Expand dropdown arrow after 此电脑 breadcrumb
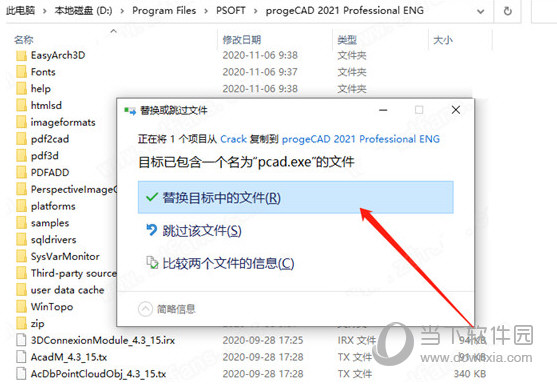The height and width of the screenshot is (387, 557). coord(45,11)
